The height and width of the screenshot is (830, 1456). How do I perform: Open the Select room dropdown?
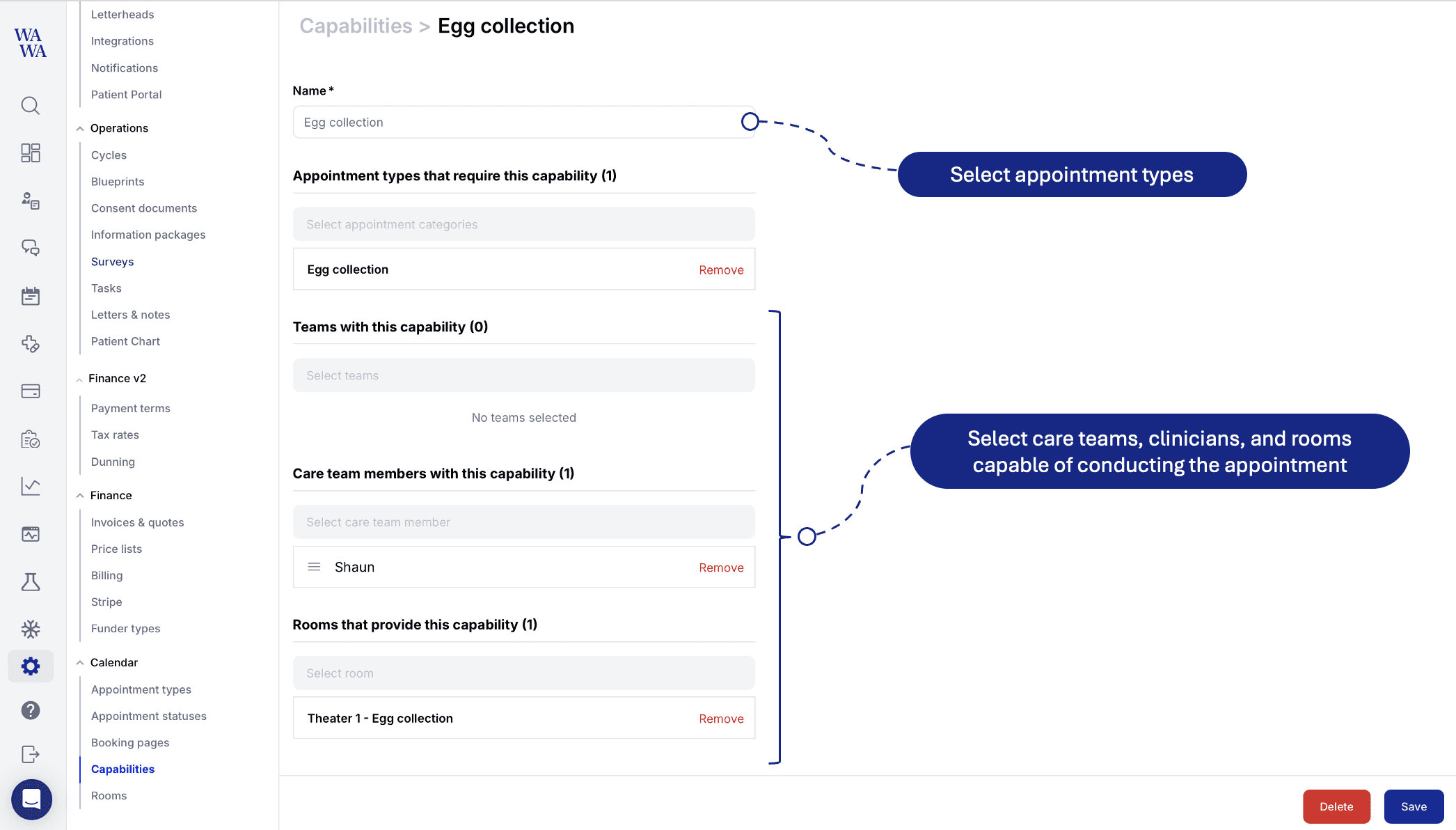click(523, 673)
